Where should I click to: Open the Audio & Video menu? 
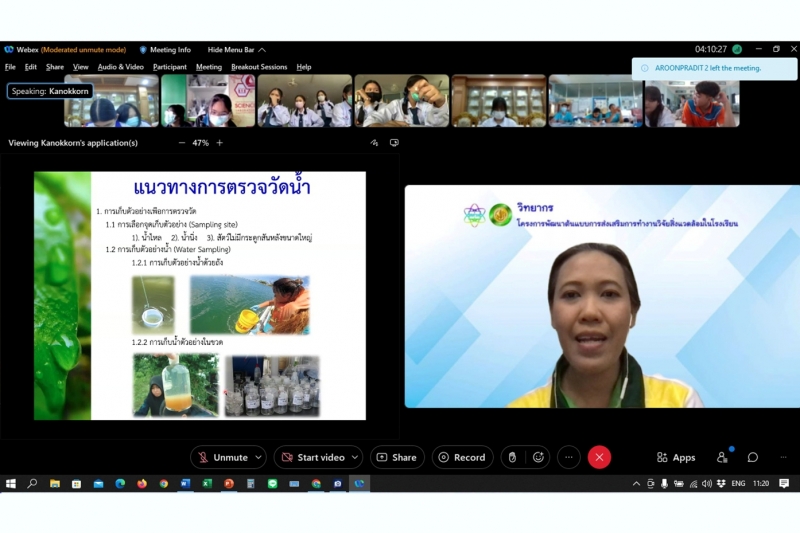pyautogui.click(x=120, y=67)
